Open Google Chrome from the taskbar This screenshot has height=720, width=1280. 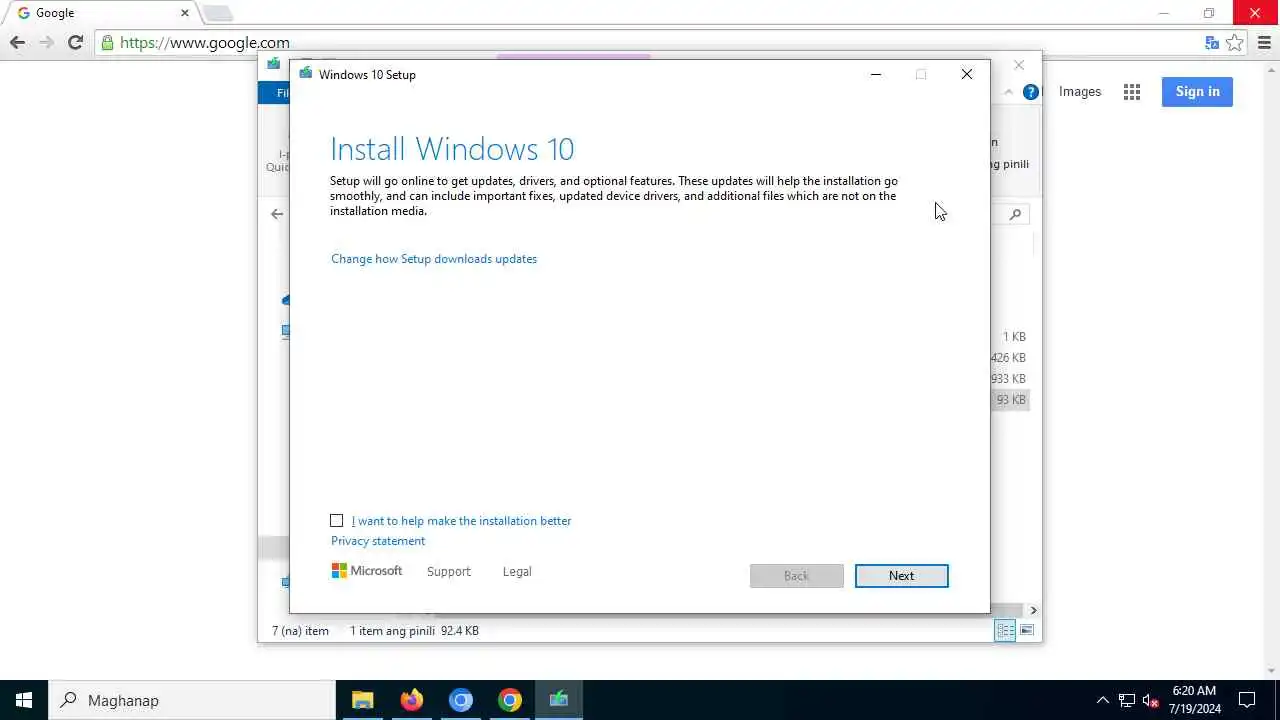509,700
